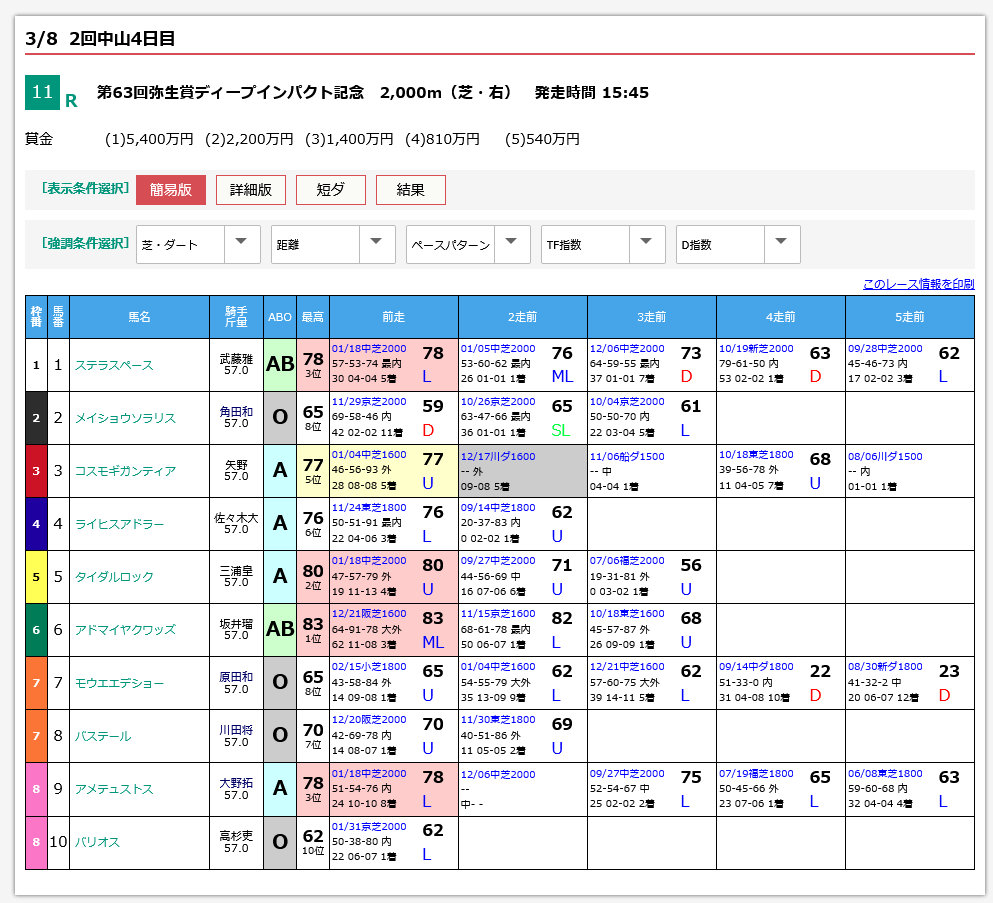Select the 短ダ view option
993x903 pixels.
331,189
